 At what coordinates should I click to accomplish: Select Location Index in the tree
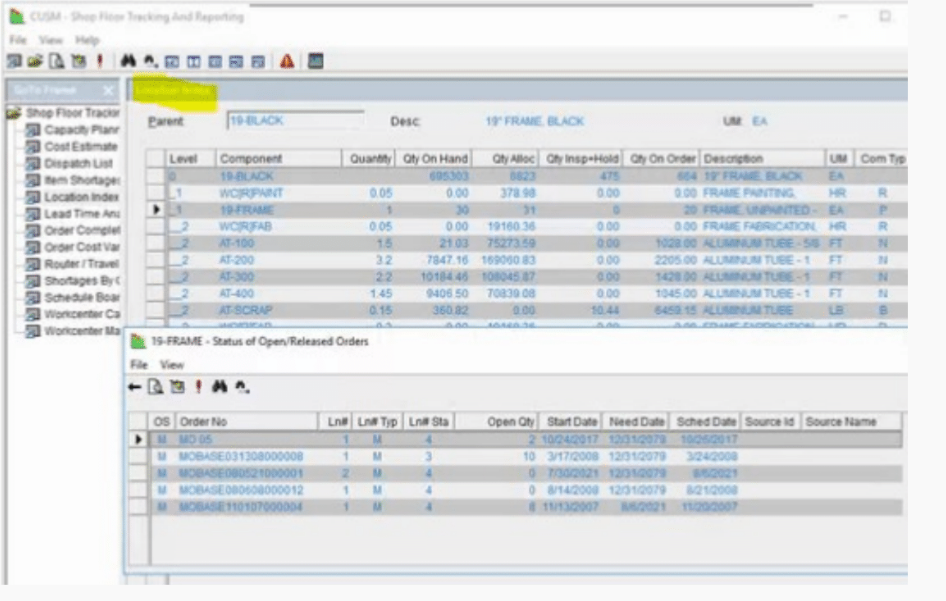[81, 197]
